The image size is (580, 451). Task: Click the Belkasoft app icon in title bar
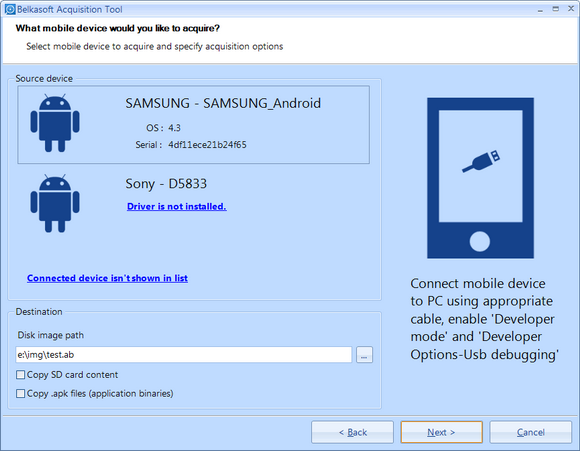point(10,9)
